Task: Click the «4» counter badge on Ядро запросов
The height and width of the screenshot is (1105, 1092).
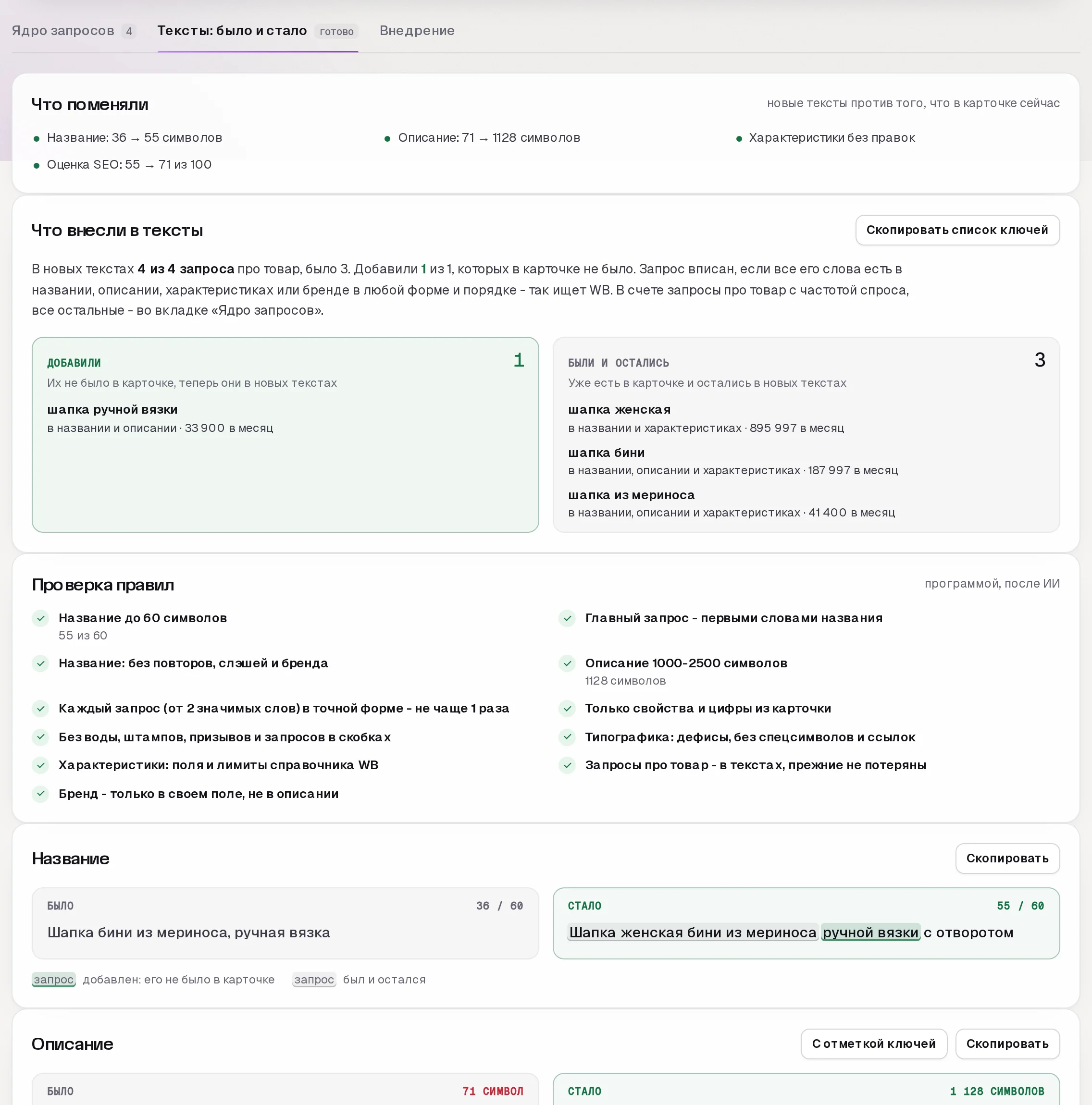Action: (x=129, y=31)
